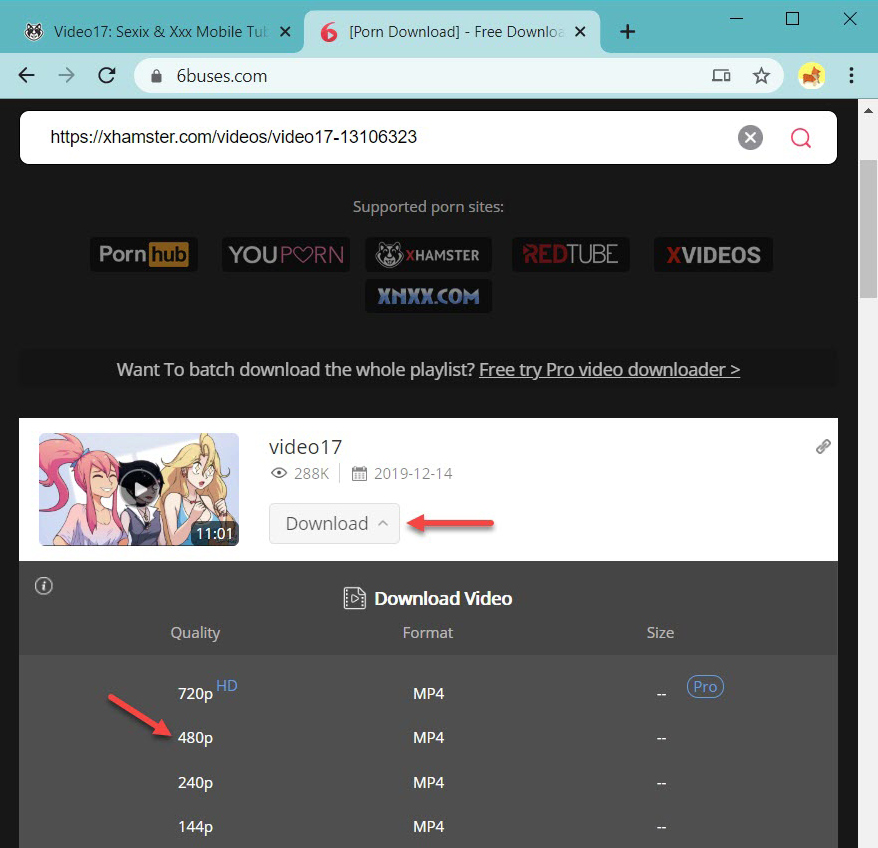The width and height of the screenshot is (878, 848).
Task: Minimize the browser window
Action: tap(736, 18)
